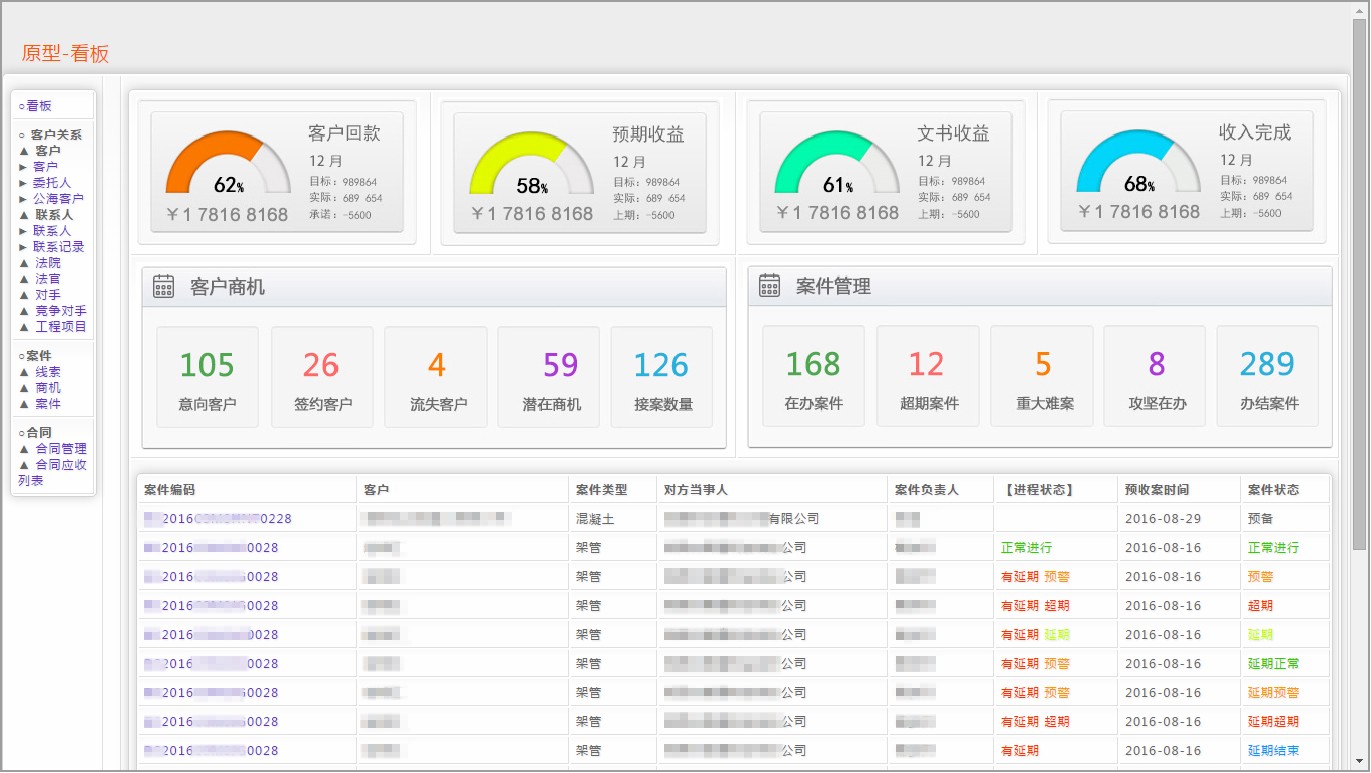Image resolution: width=1371 pixels, height=773 pixels.
Task: Open 看板 in the sidebar
Action: [39, 106]
